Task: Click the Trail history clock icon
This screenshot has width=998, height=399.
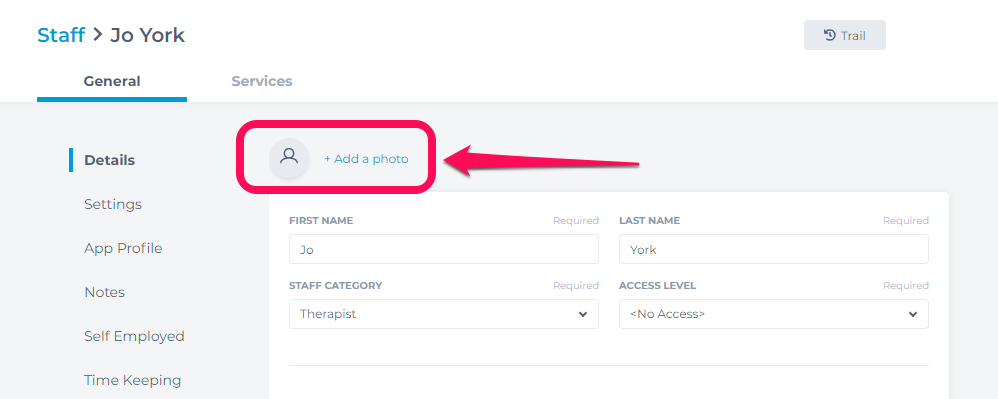Action: (829, 35)
